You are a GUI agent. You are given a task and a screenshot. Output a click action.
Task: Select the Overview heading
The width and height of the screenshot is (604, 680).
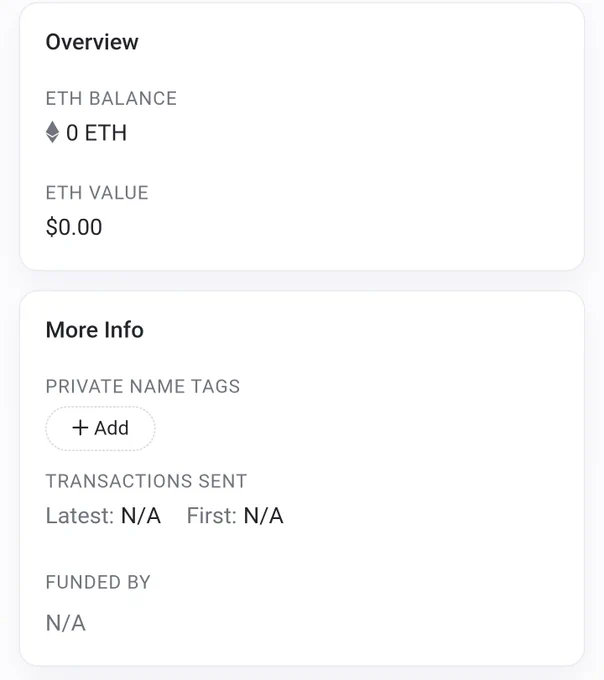92,42
